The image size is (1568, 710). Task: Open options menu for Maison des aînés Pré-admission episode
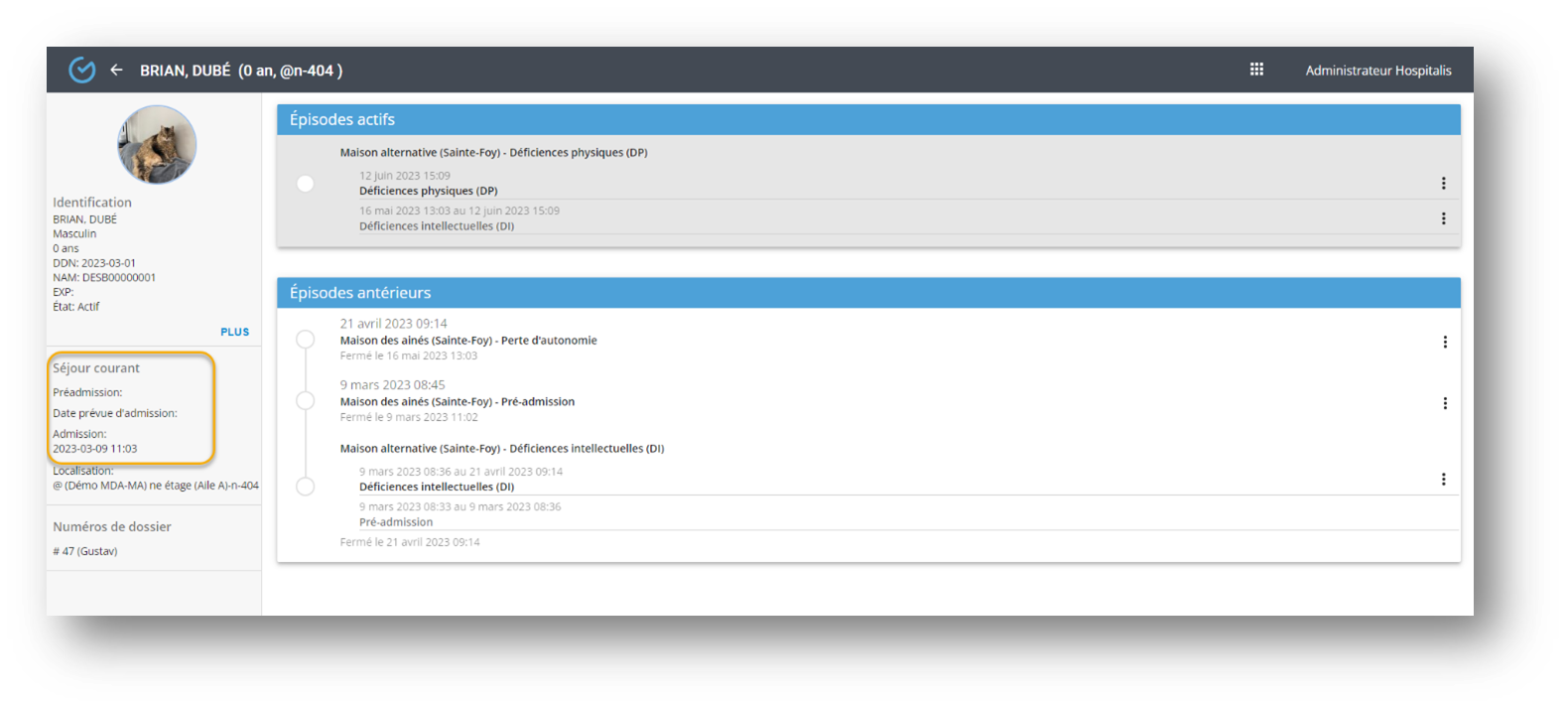click(x=1444, y=403)
